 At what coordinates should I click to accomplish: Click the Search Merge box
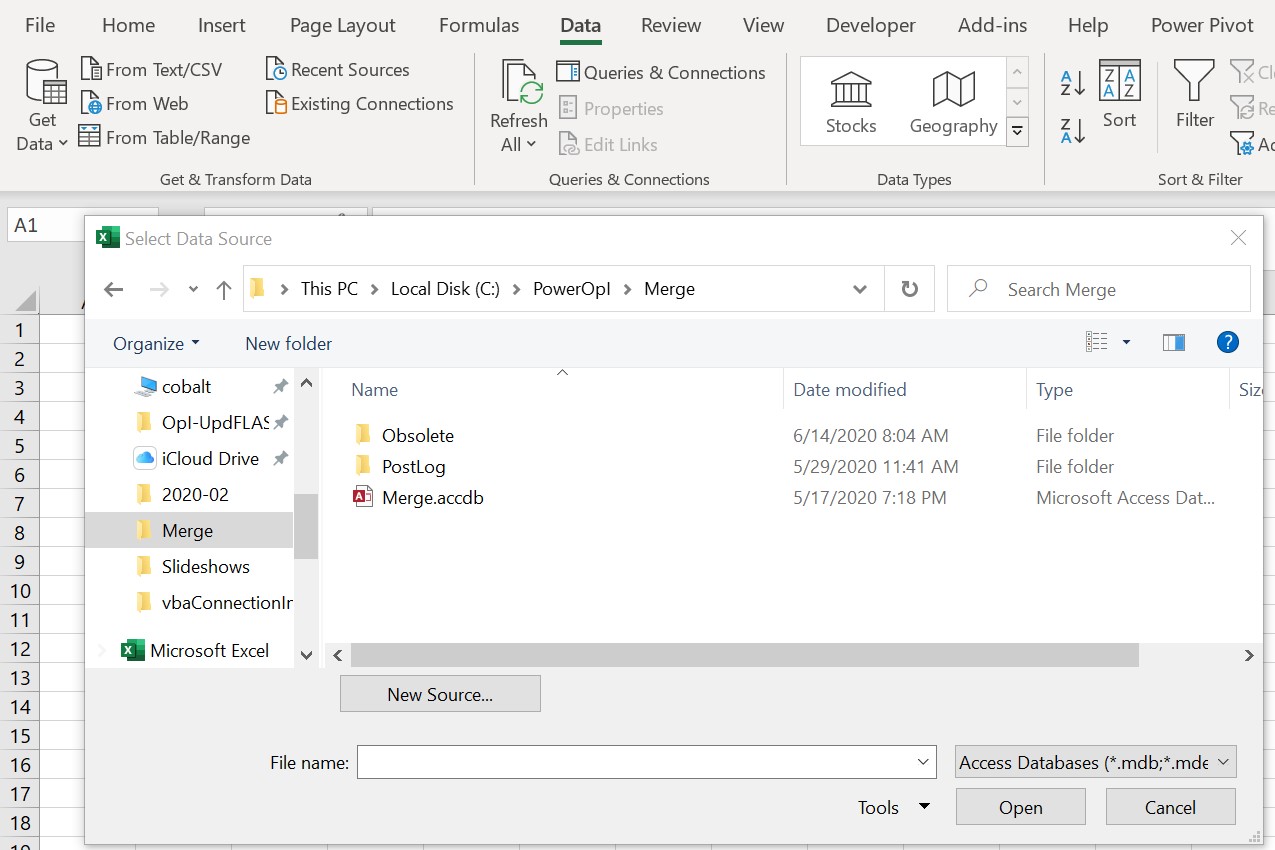(1099, 289)
